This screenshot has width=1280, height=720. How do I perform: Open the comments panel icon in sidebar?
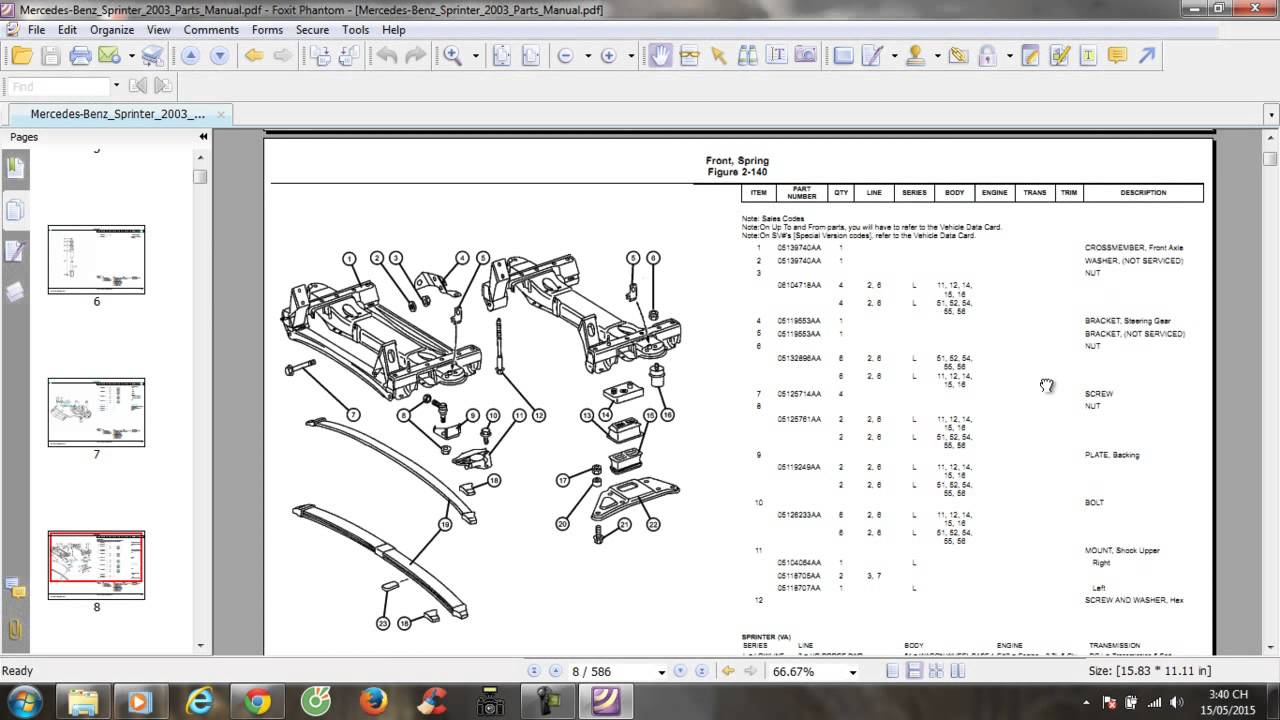pyautogui.click(x=15, y=588)
